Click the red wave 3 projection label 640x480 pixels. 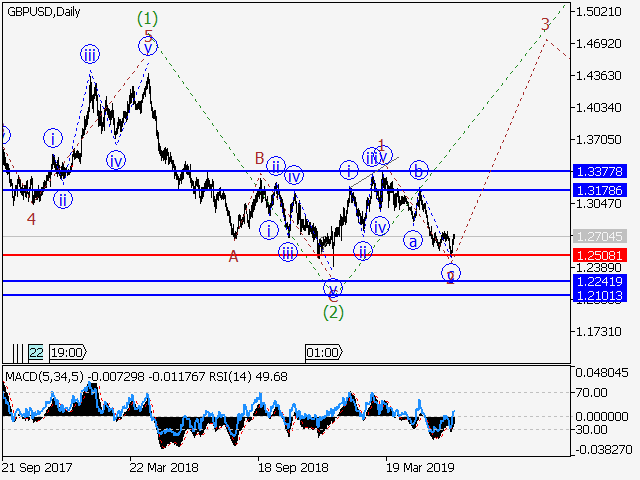(545, 24)
